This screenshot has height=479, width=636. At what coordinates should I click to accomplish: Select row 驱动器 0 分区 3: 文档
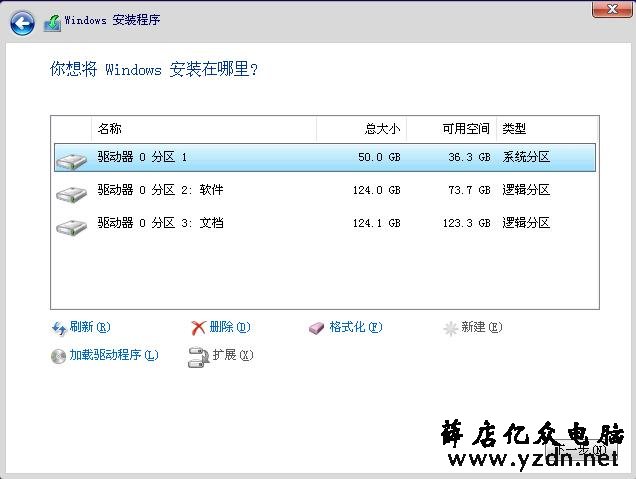tap(325, 223)
